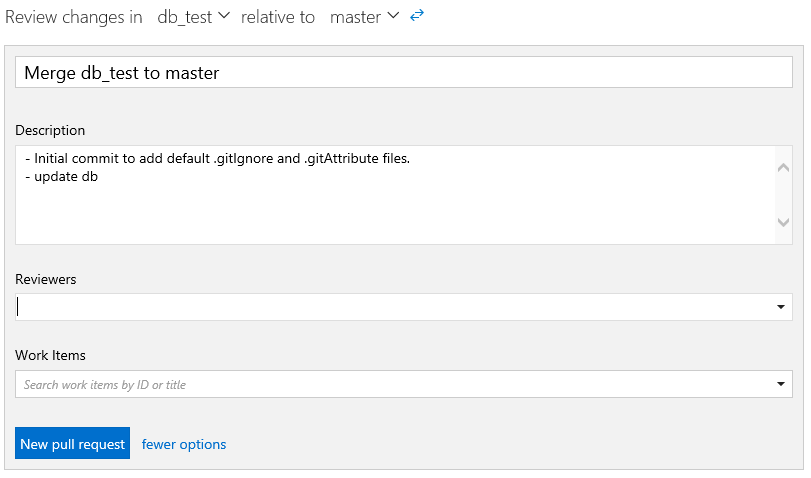
Task: Click the "Review changes in" text
Action: 74,17
